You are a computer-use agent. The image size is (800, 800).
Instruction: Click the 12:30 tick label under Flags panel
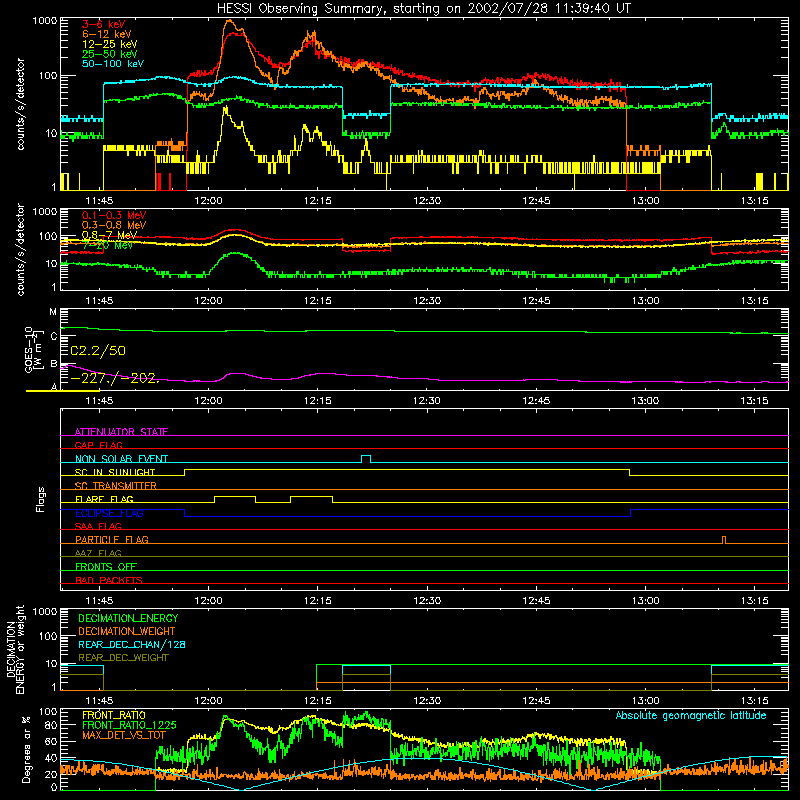[x=427, y=601]
